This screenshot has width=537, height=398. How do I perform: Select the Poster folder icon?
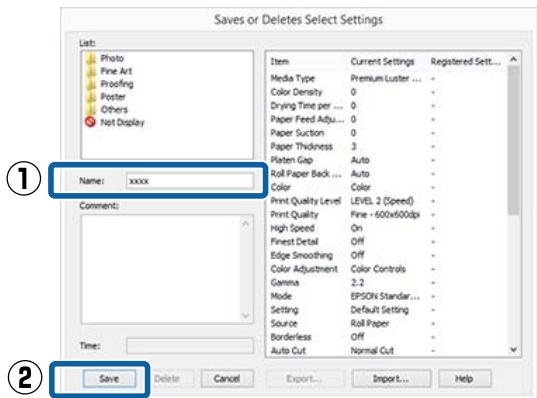(91, 97)
